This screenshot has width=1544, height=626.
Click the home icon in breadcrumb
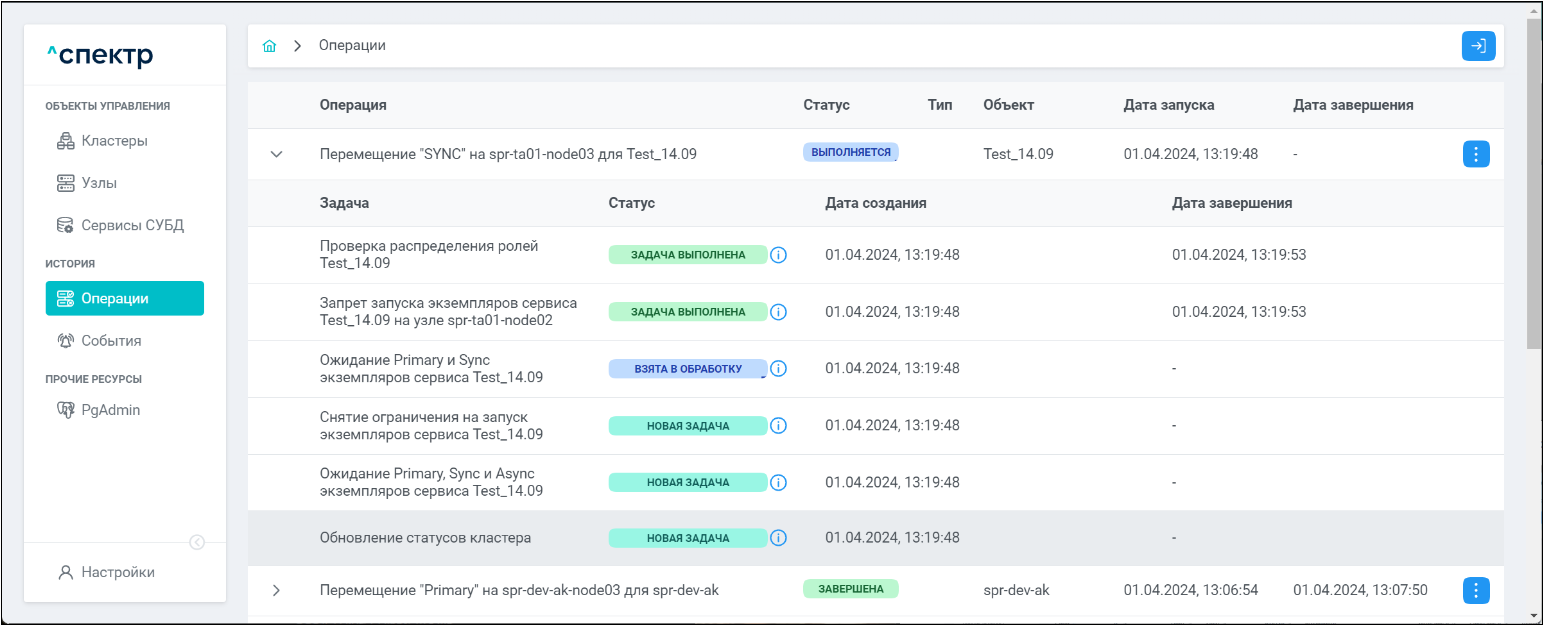pos(269,46)
